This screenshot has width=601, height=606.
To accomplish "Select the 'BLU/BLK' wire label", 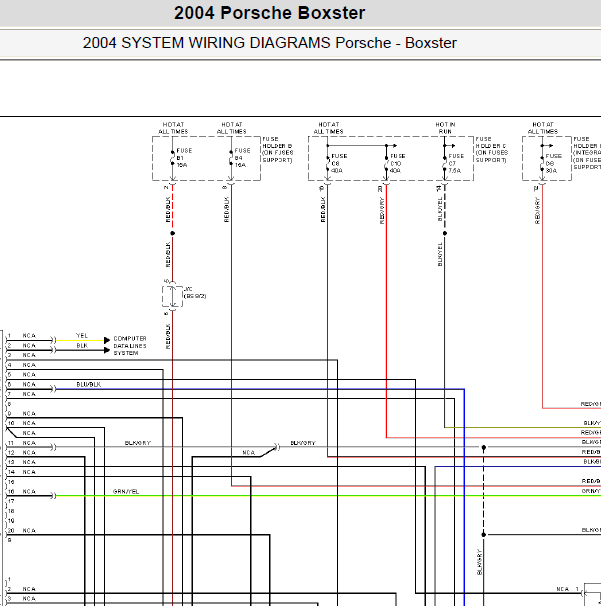I will pyautogui.click(x=89, y=384).
